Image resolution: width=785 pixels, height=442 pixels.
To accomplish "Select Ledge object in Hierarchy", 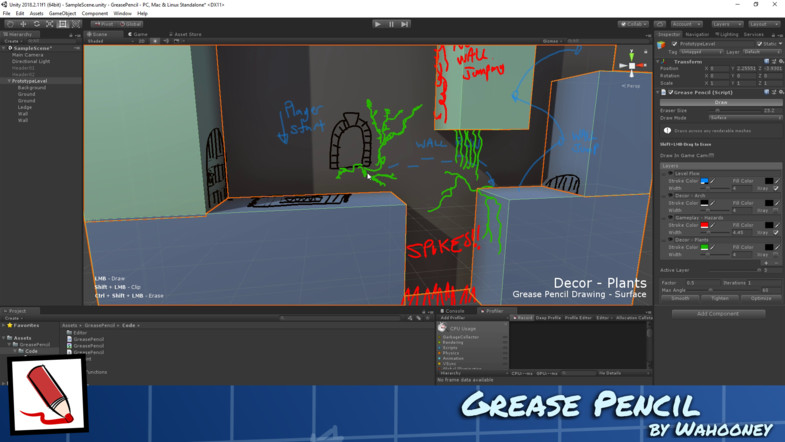I will [x=25, y=107].
